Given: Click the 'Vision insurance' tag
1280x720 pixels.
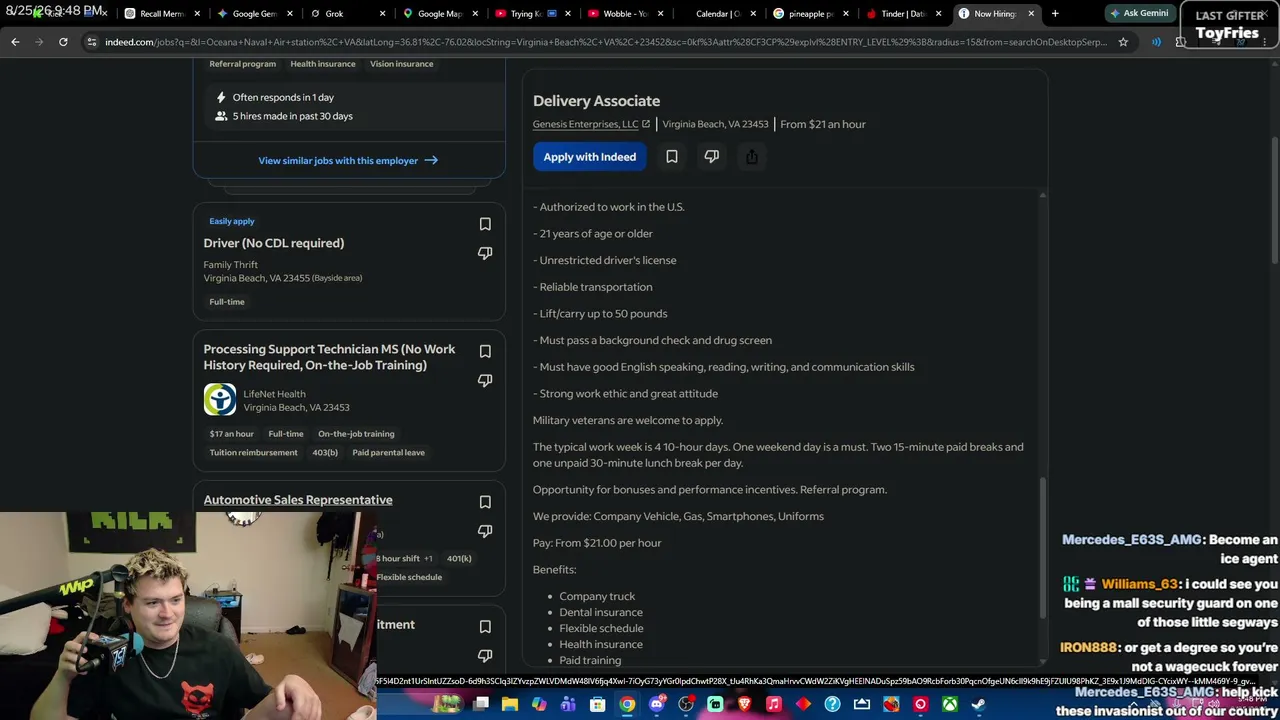Looking at the screenshot, I should click(402, 64).
